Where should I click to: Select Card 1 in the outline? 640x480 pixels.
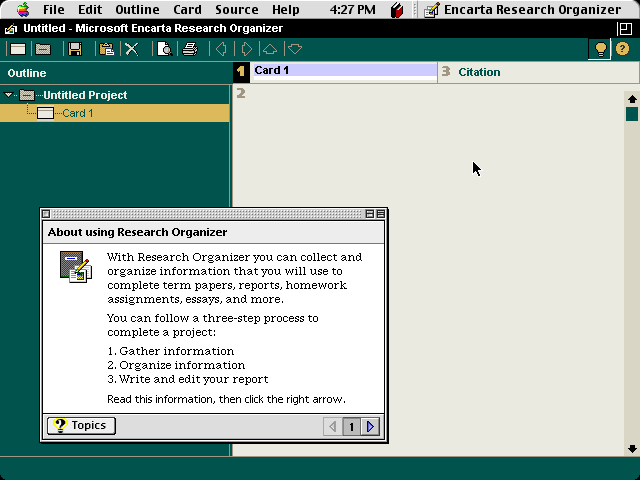pos(77,113)
